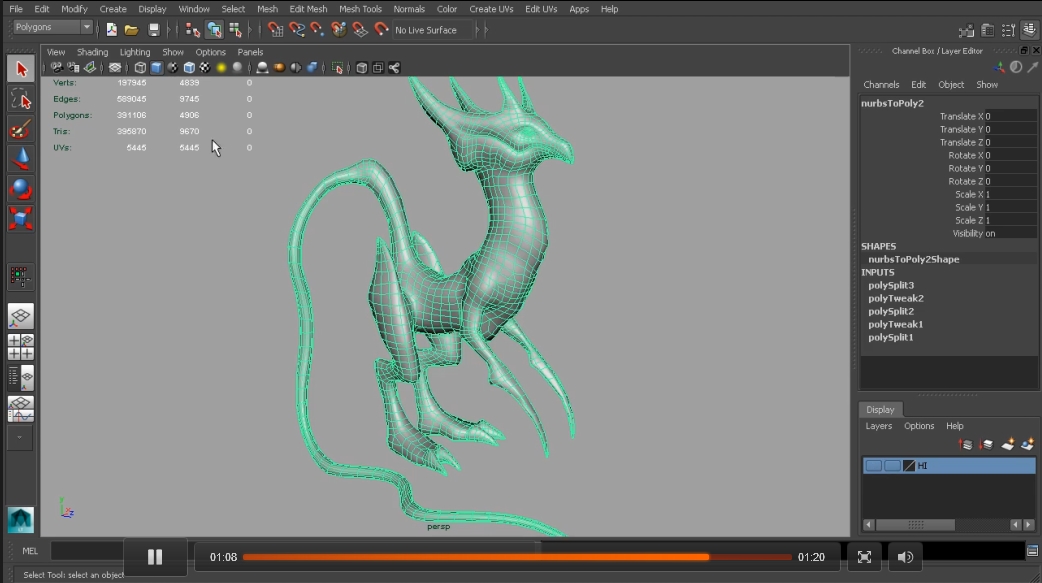Select by component type mode icon
This screenshot has height=583, width=1042.
click(x=235, y=29)
